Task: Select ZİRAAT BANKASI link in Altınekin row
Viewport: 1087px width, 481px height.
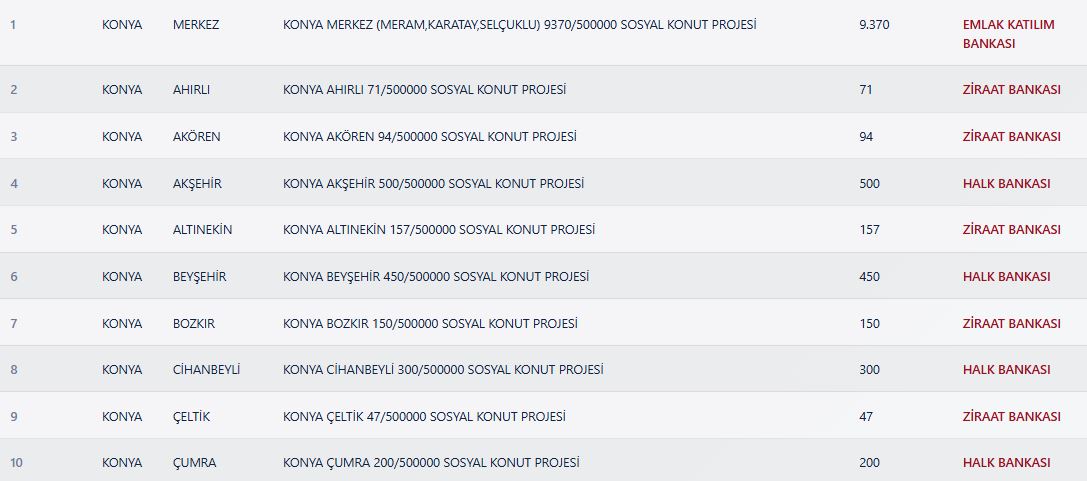Action: [x=1011, y=230]
